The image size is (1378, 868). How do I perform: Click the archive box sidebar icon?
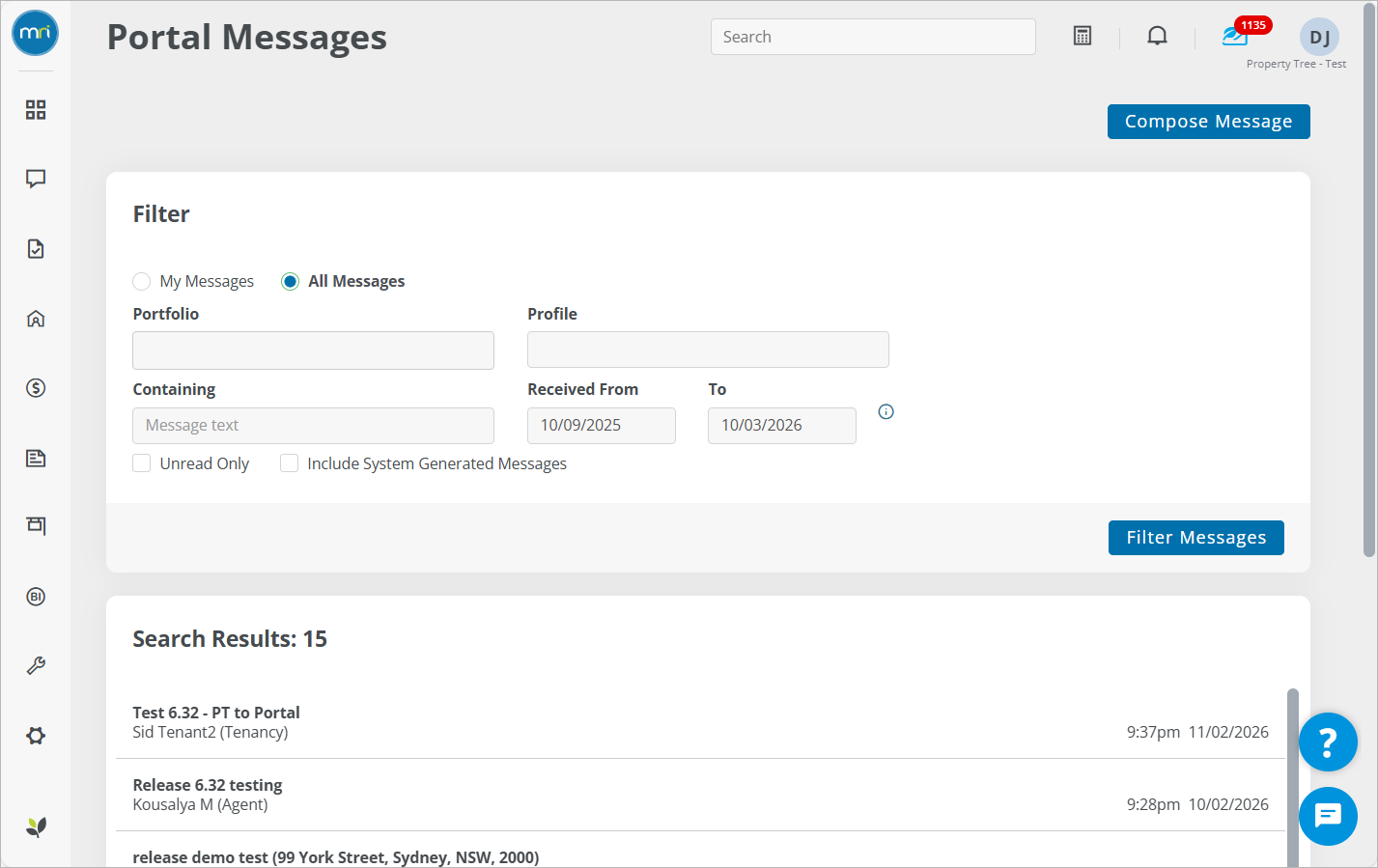point(36,526)
